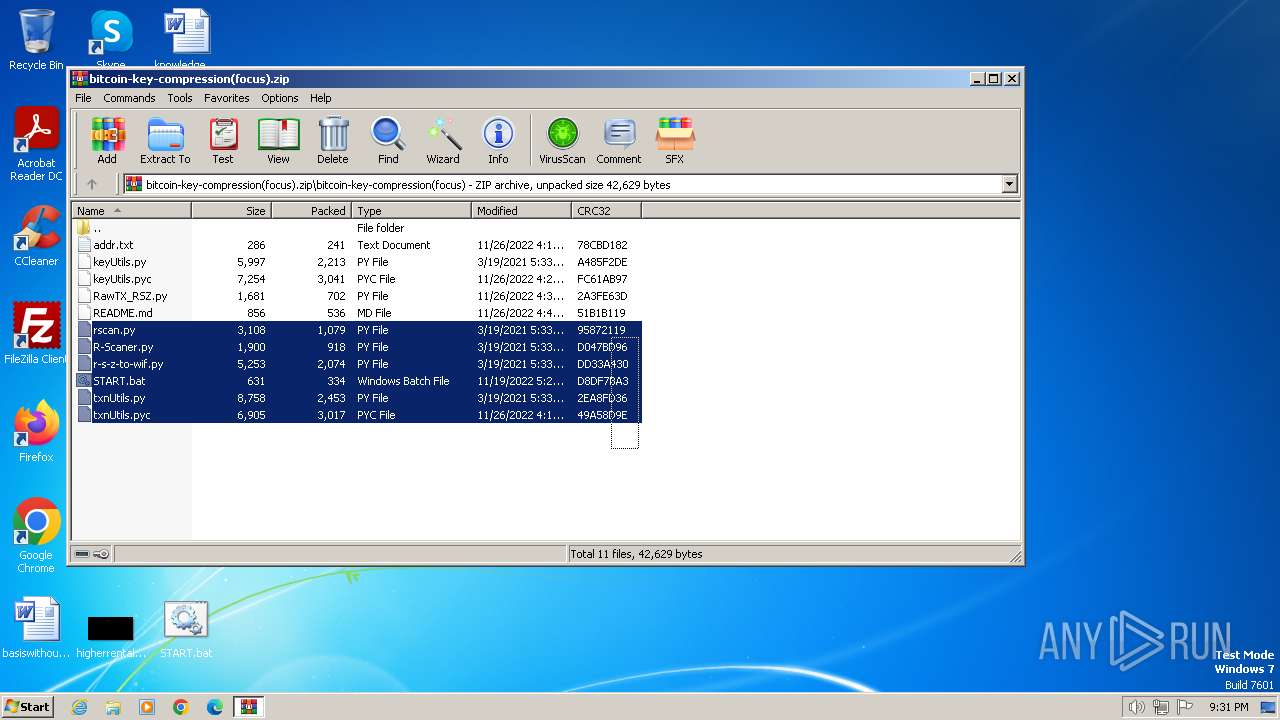Screen dimensions: 1280x720
Task: Select the Firefox desktop icon
Action: [36, 432]
